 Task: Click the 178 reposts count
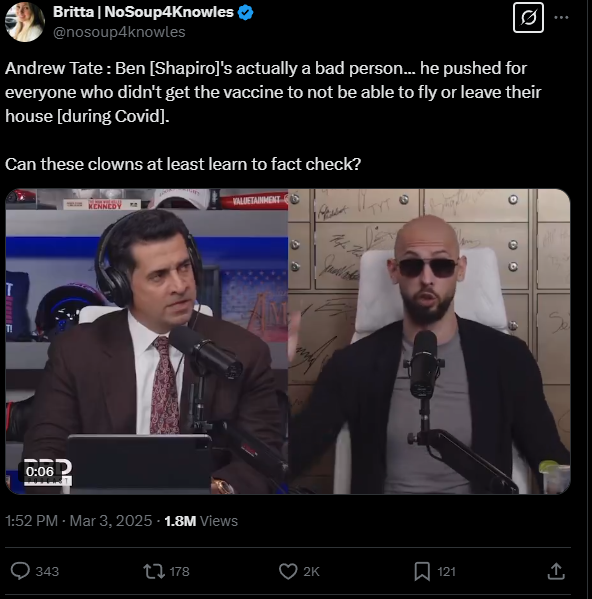(180, 571)
